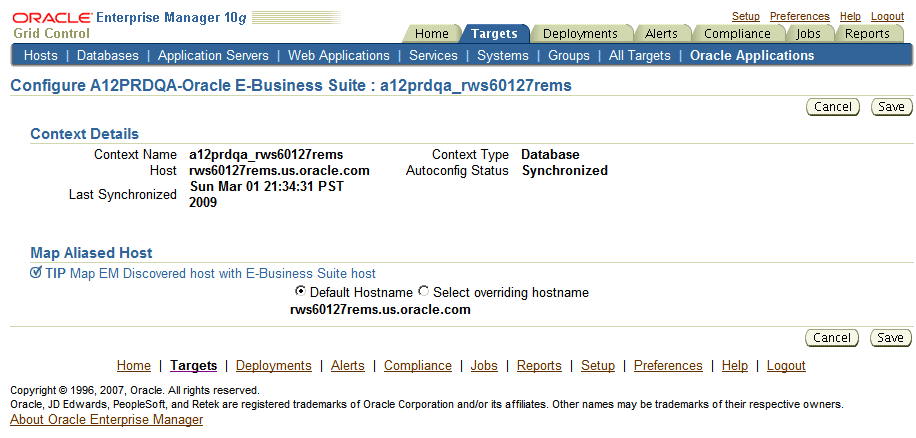916x438 pixels.
Task: Select Services in the sub-navigation bar
Action: coord(433,55)
